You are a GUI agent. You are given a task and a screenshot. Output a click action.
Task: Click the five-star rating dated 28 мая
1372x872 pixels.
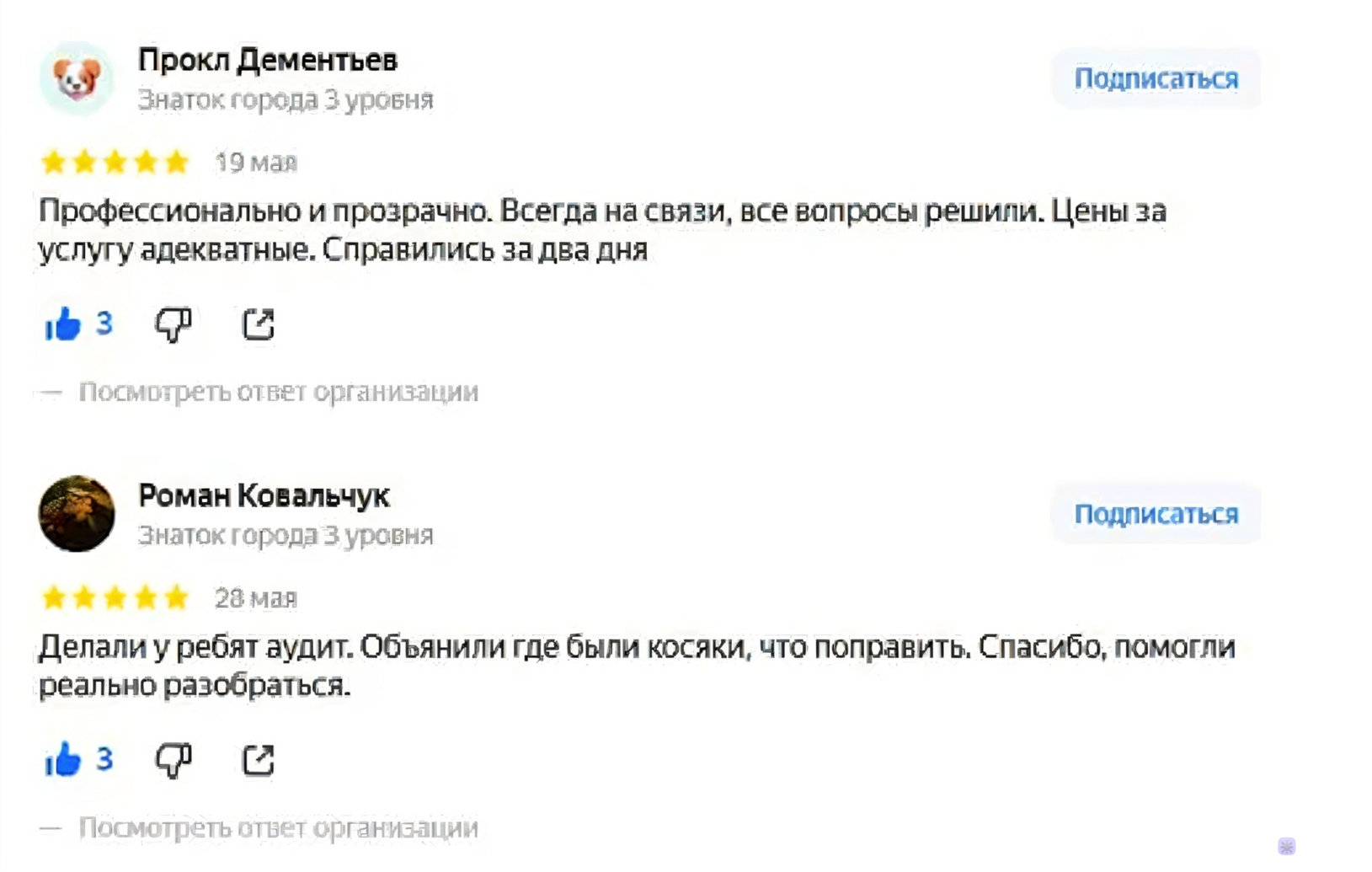115,597
